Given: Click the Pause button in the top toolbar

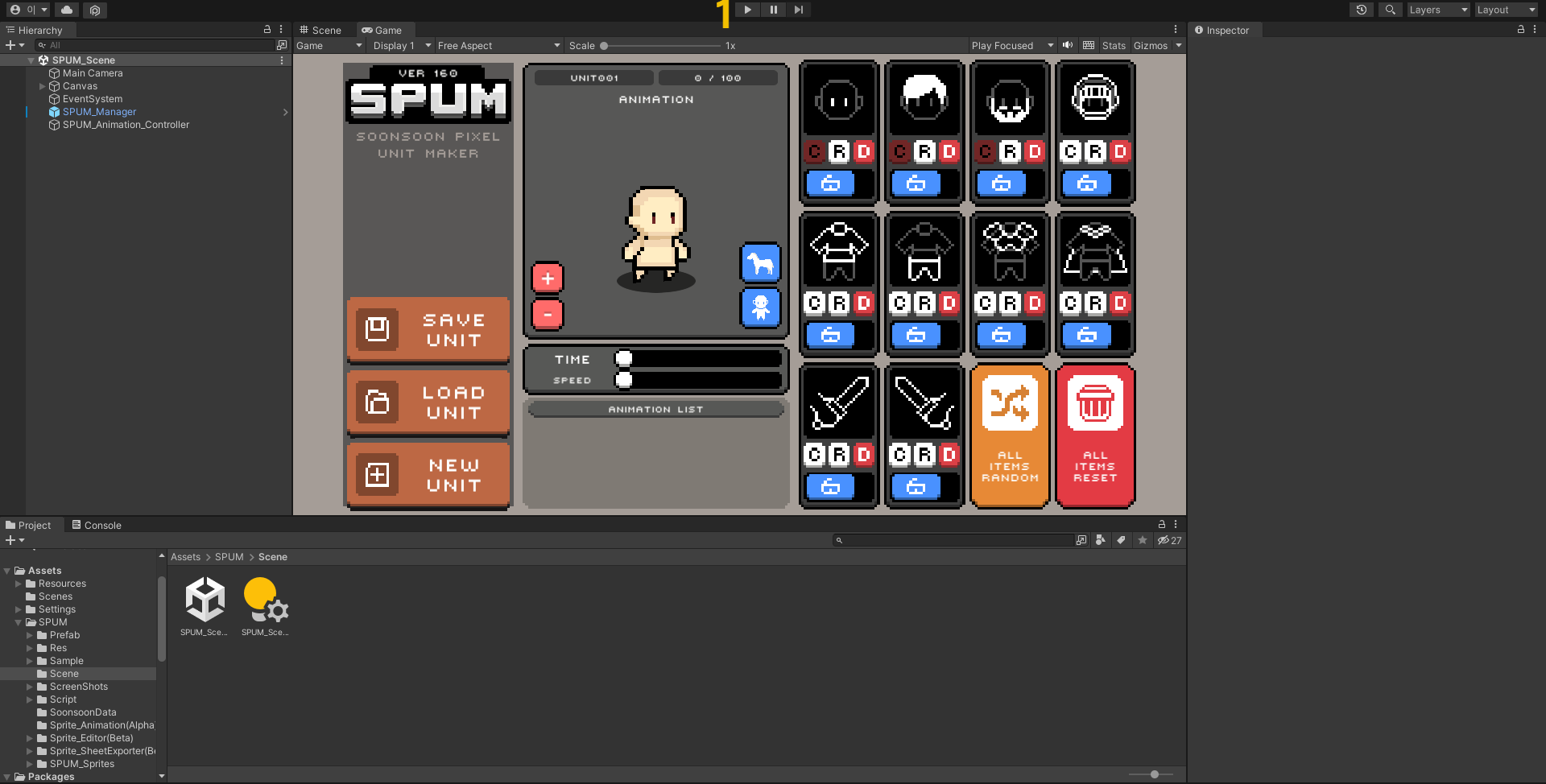Looking at the screenshot, I should click(x=773, y=10).
